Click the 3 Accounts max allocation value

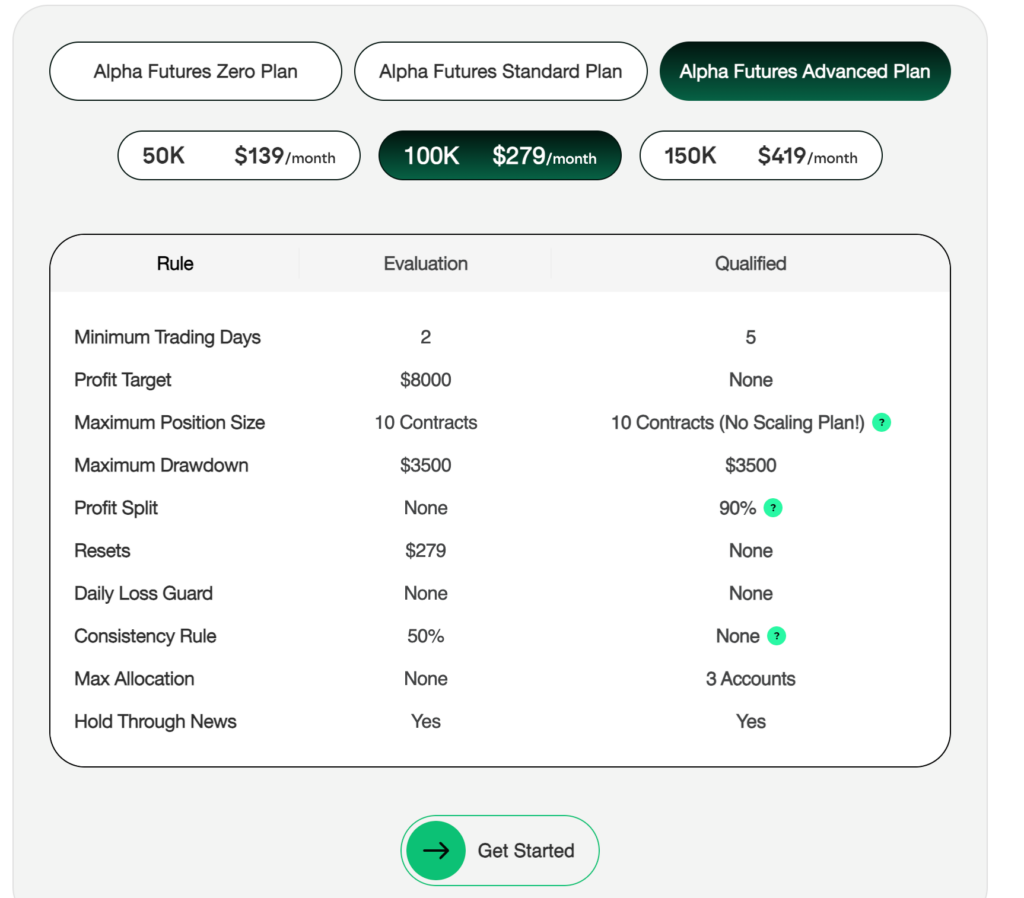coord(750,679)
